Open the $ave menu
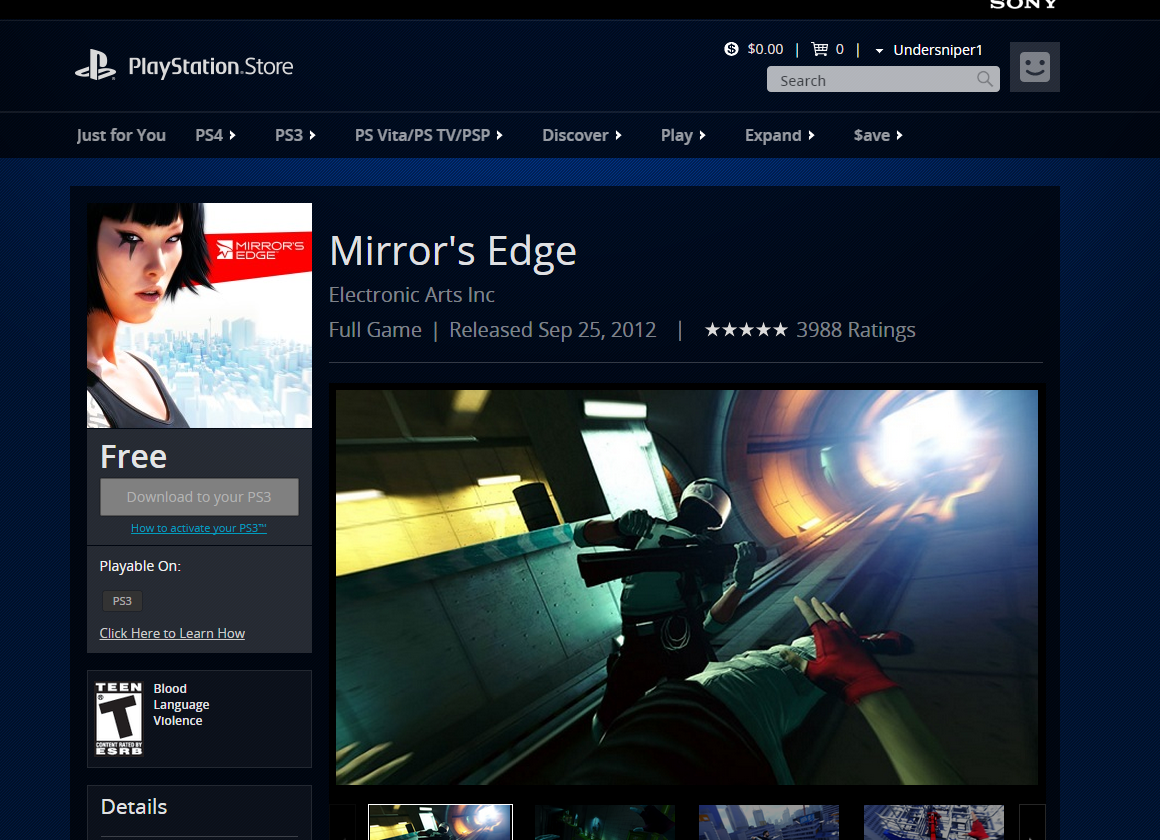 (x=878, y=135)
